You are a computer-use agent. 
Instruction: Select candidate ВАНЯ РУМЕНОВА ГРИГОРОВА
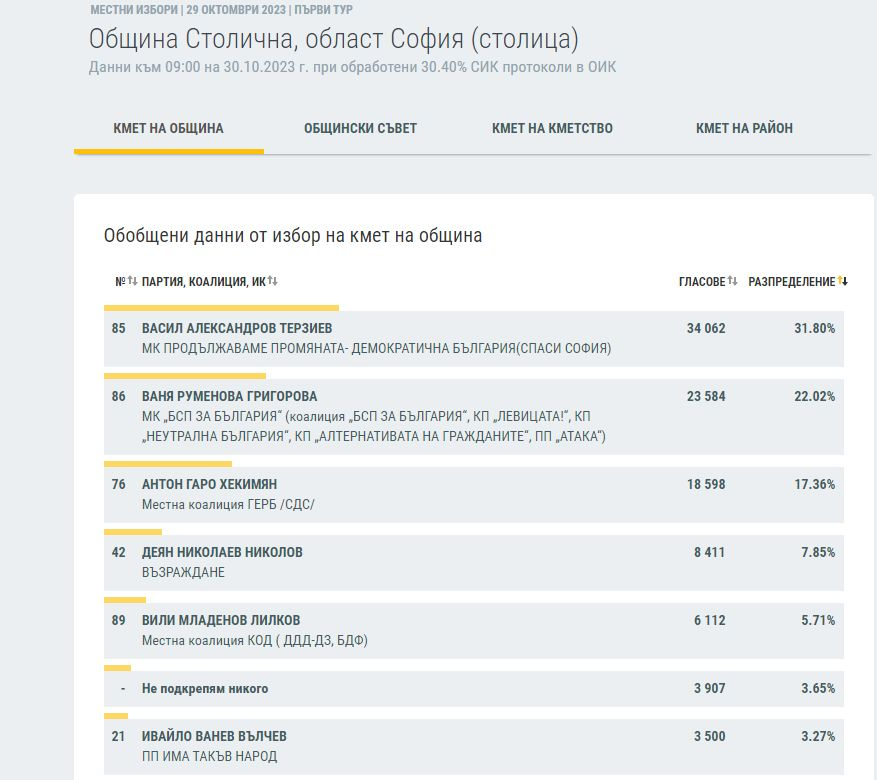coord(229,396)
